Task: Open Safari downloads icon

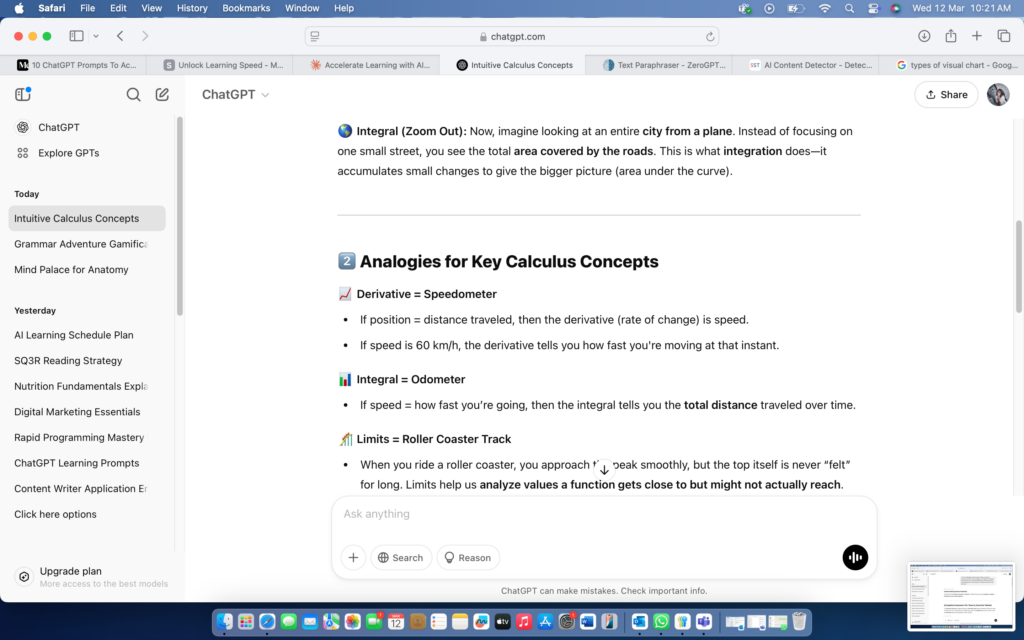Action: coord(924,36)
